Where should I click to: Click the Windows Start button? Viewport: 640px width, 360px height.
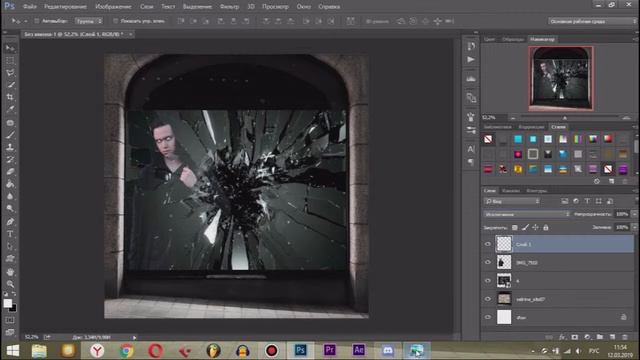[13, 351]
